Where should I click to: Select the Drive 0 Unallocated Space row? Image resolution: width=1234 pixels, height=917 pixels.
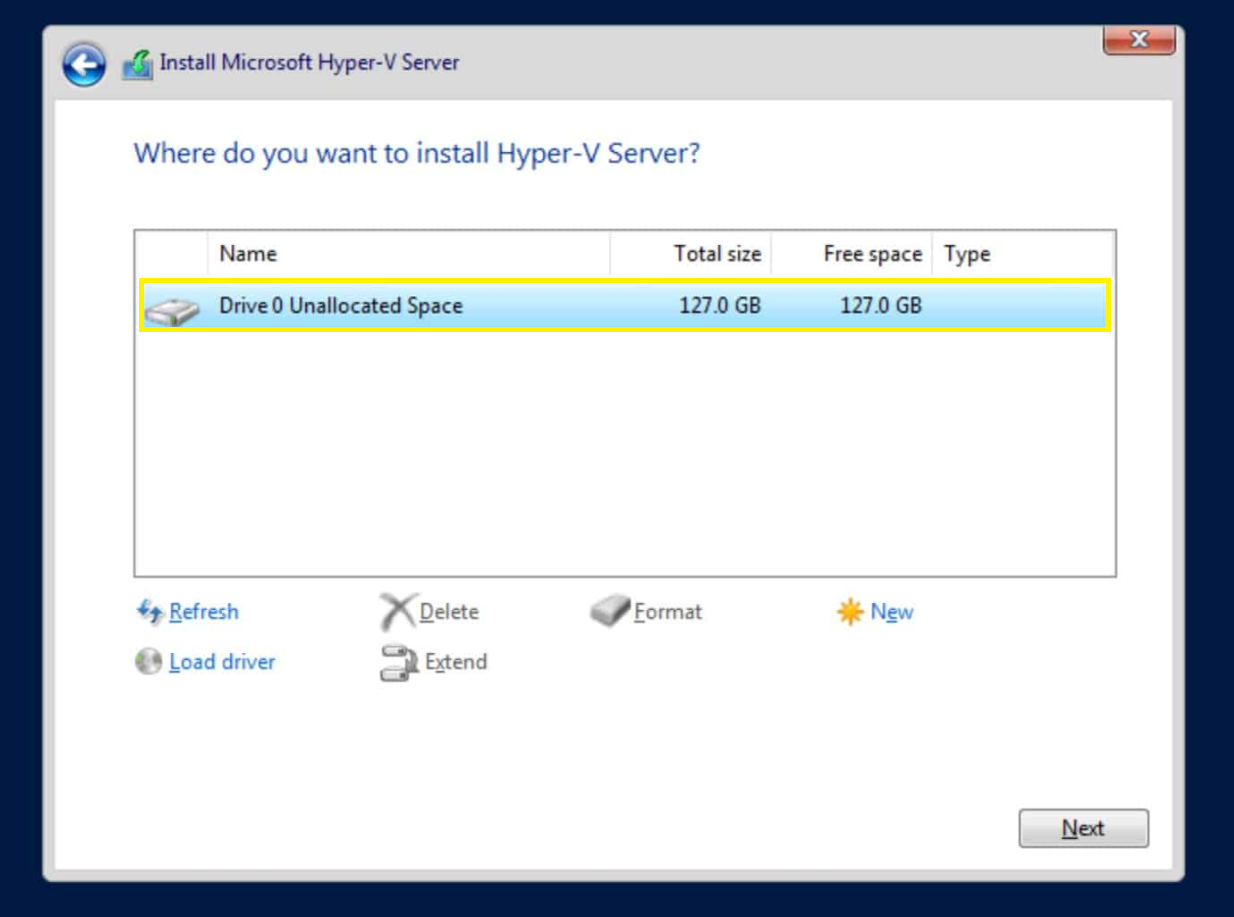click(625, 305)
